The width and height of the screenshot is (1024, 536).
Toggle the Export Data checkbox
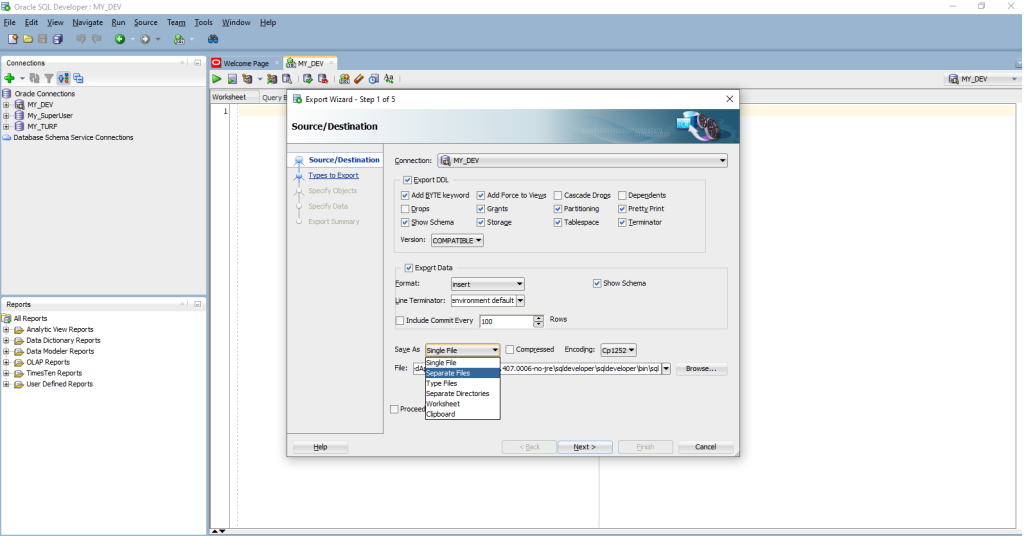(x=409, y=268)
